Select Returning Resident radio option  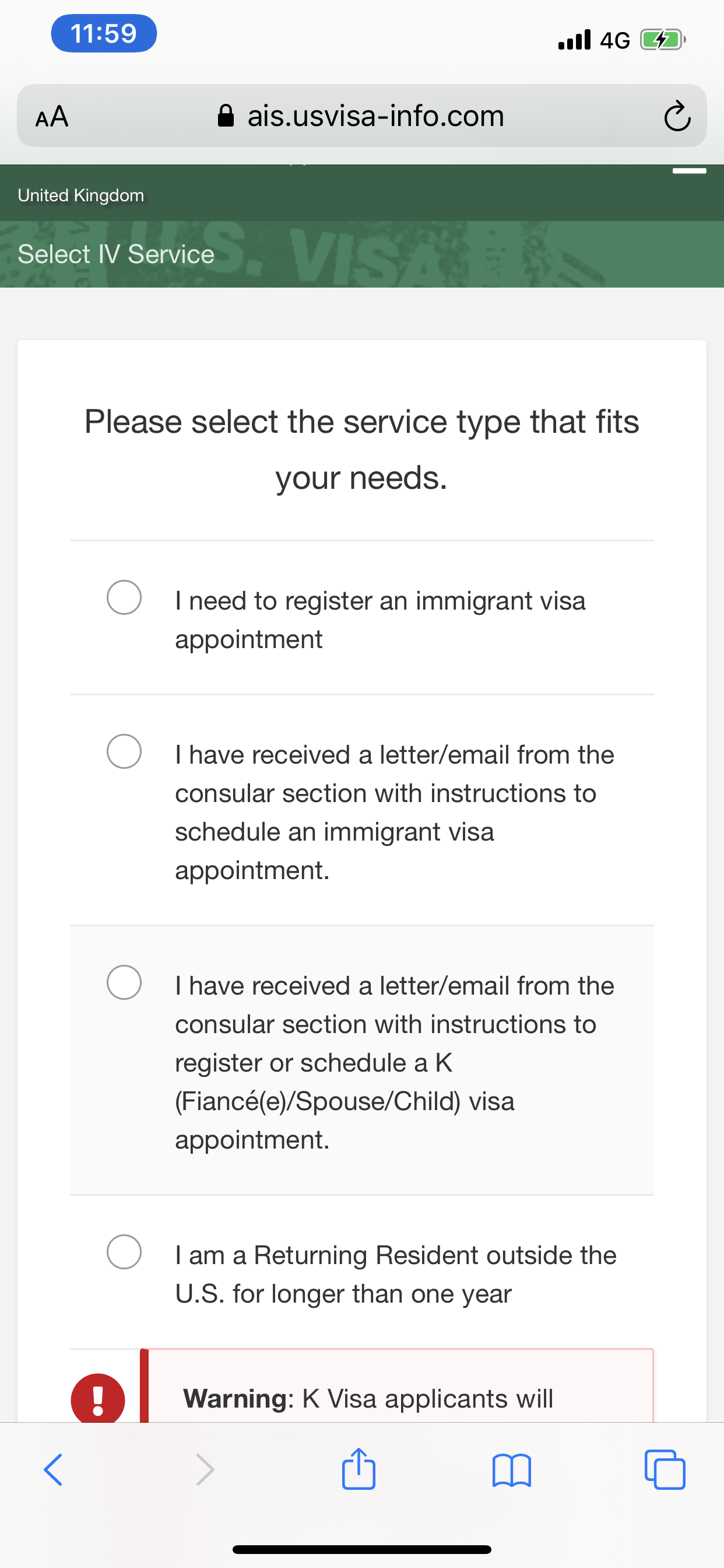coord(124,1251)
